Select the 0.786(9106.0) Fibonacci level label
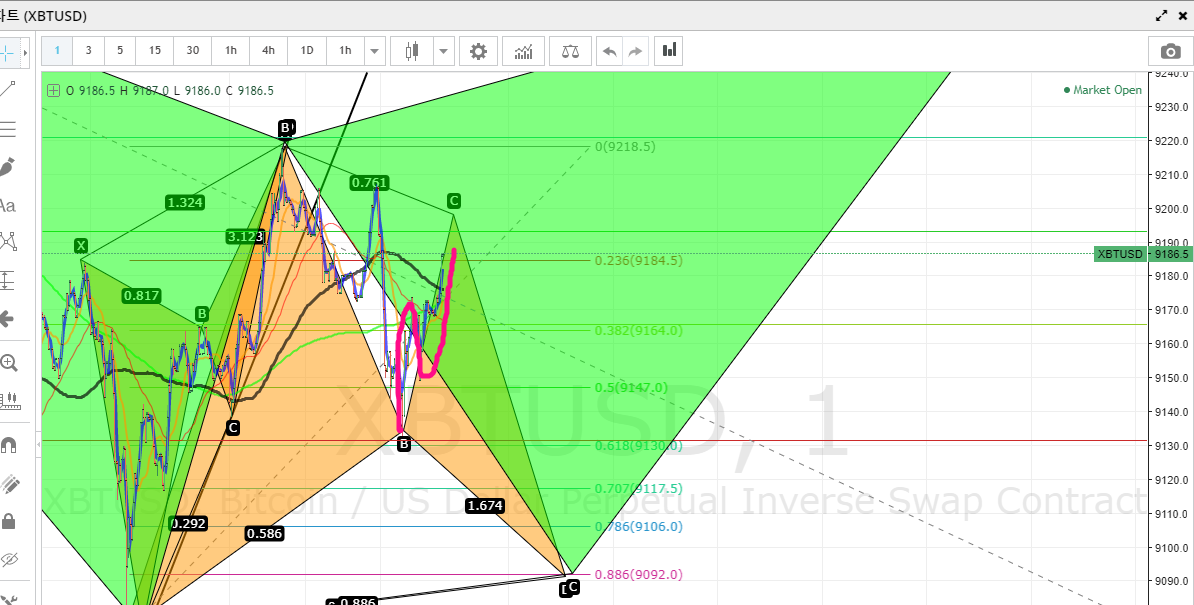The image size is (1194, 605). [x=639, y=526]
